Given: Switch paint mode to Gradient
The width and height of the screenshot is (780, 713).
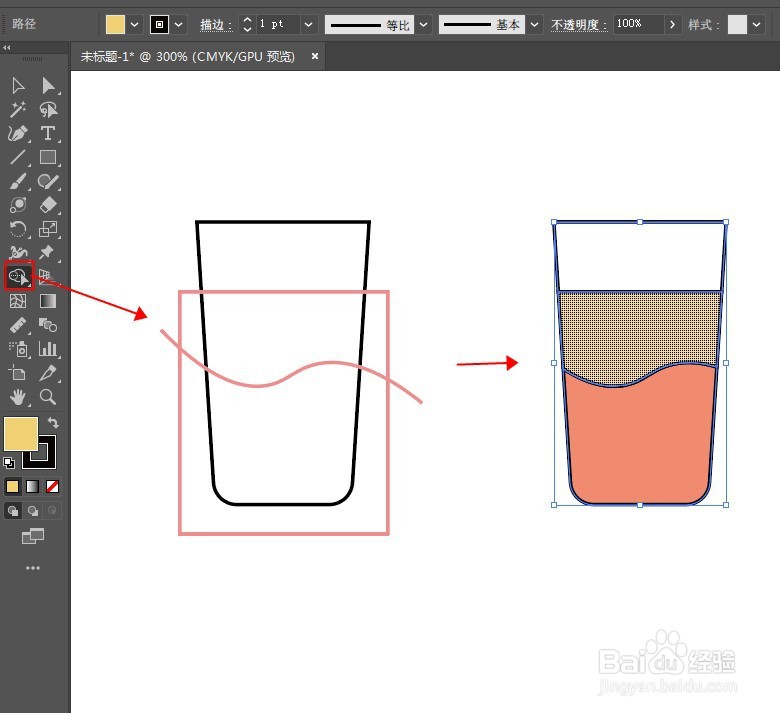Looking at the screenshot, I should coord(32,486).
